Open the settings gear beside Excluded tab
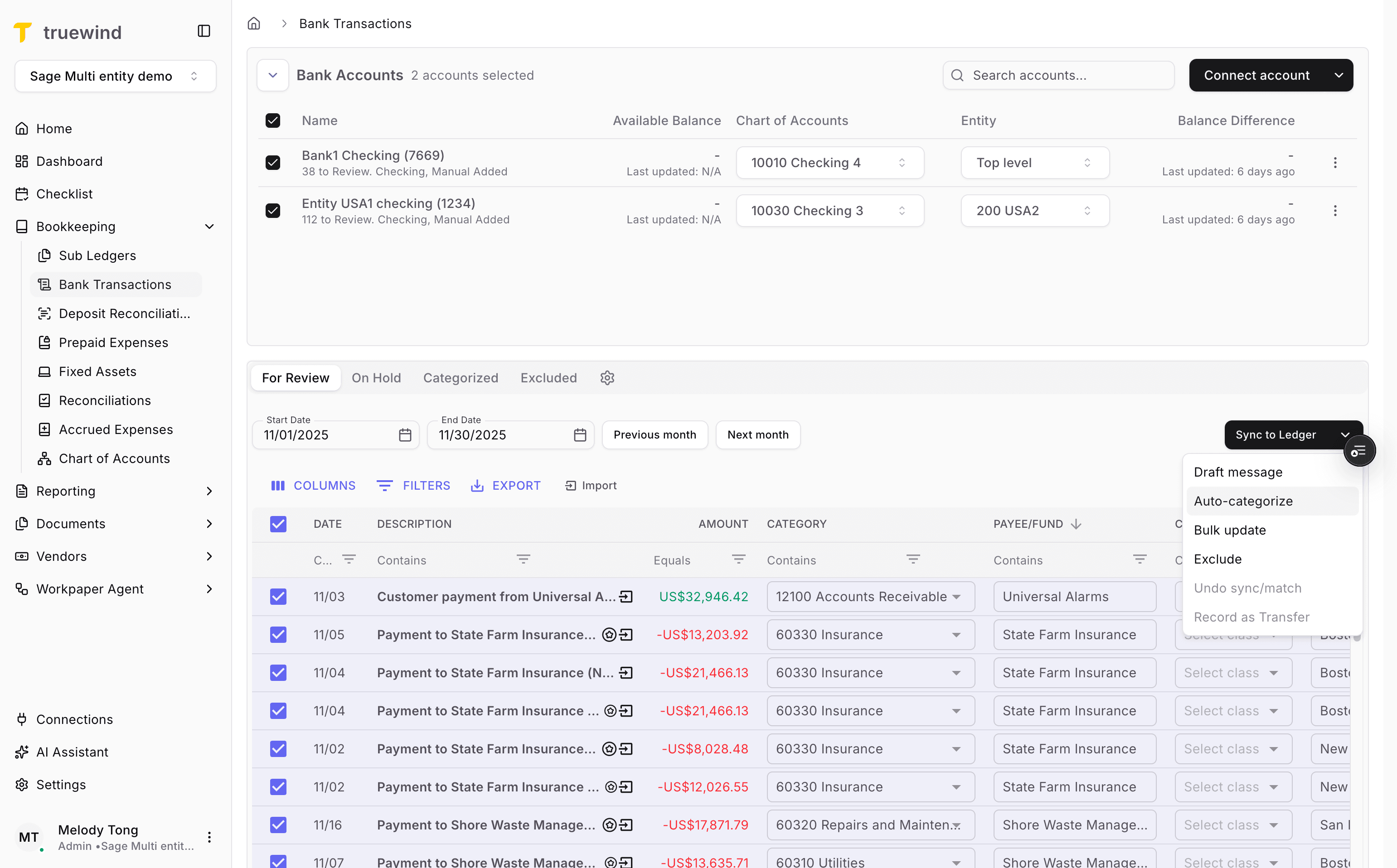This screenshot has height=868, width=1397. coord(607,378)
